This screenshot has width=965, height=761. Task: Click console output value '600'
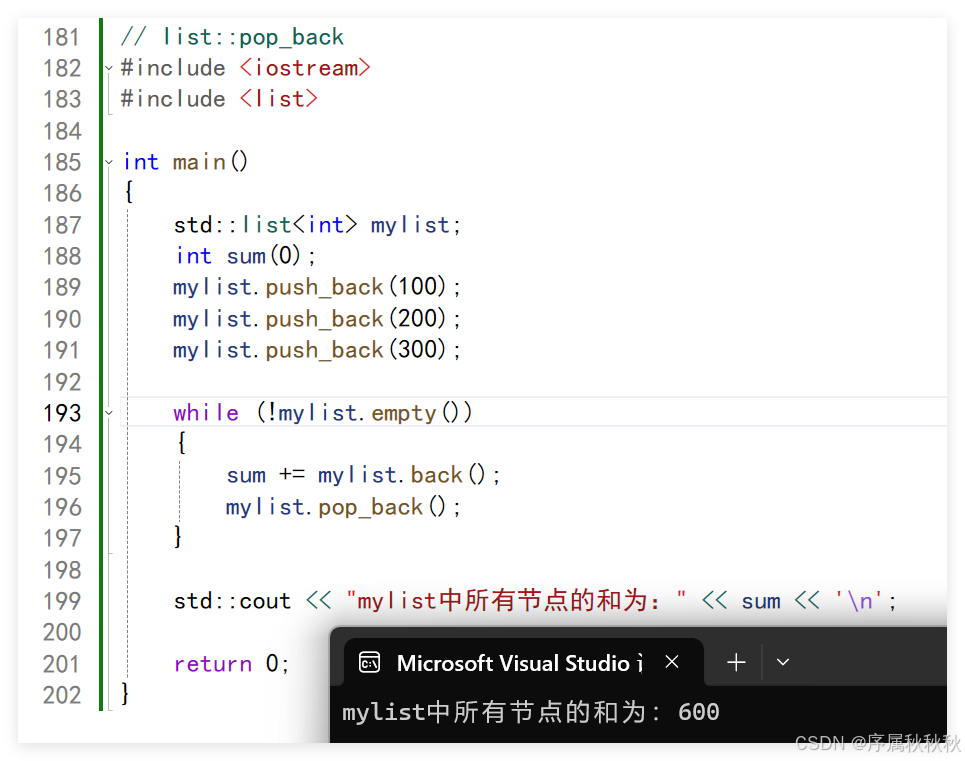click(x=699, y=712)
